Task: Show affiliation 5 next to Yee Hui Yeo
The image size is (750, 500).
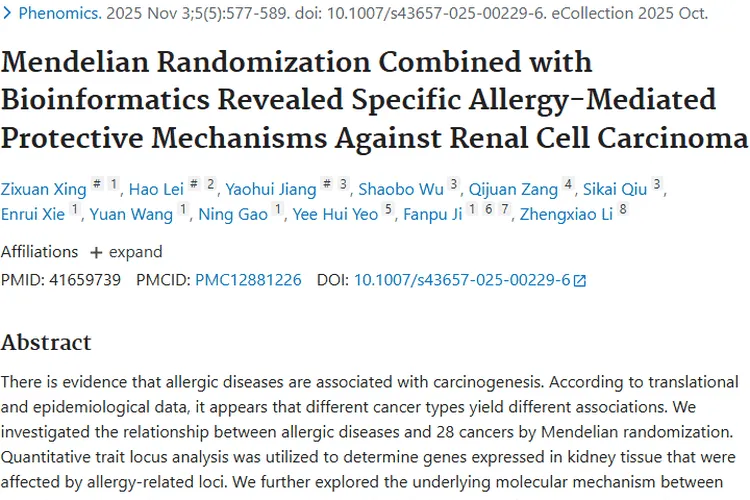Action: coord(389,211)
